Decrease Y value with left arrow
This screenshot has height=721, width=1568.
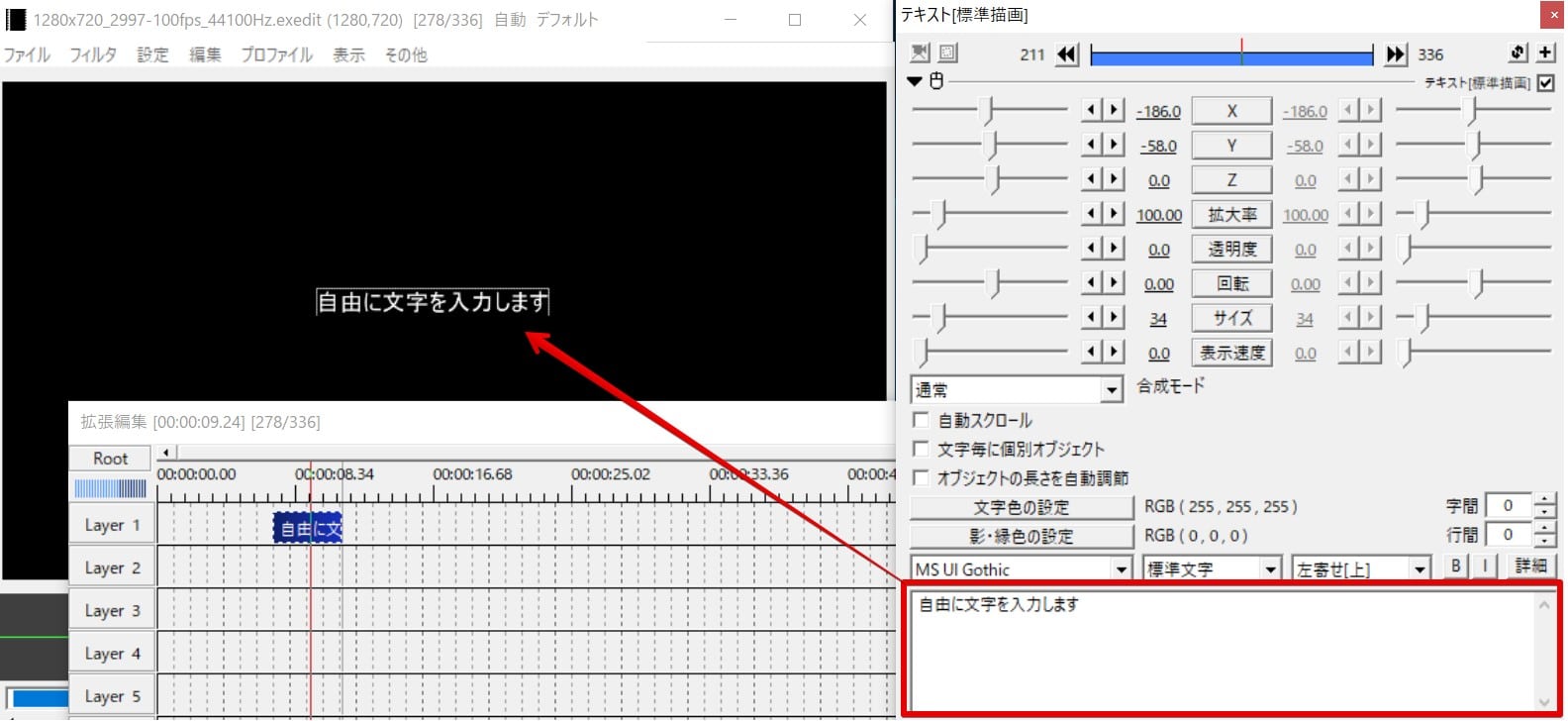[1092, 145]
